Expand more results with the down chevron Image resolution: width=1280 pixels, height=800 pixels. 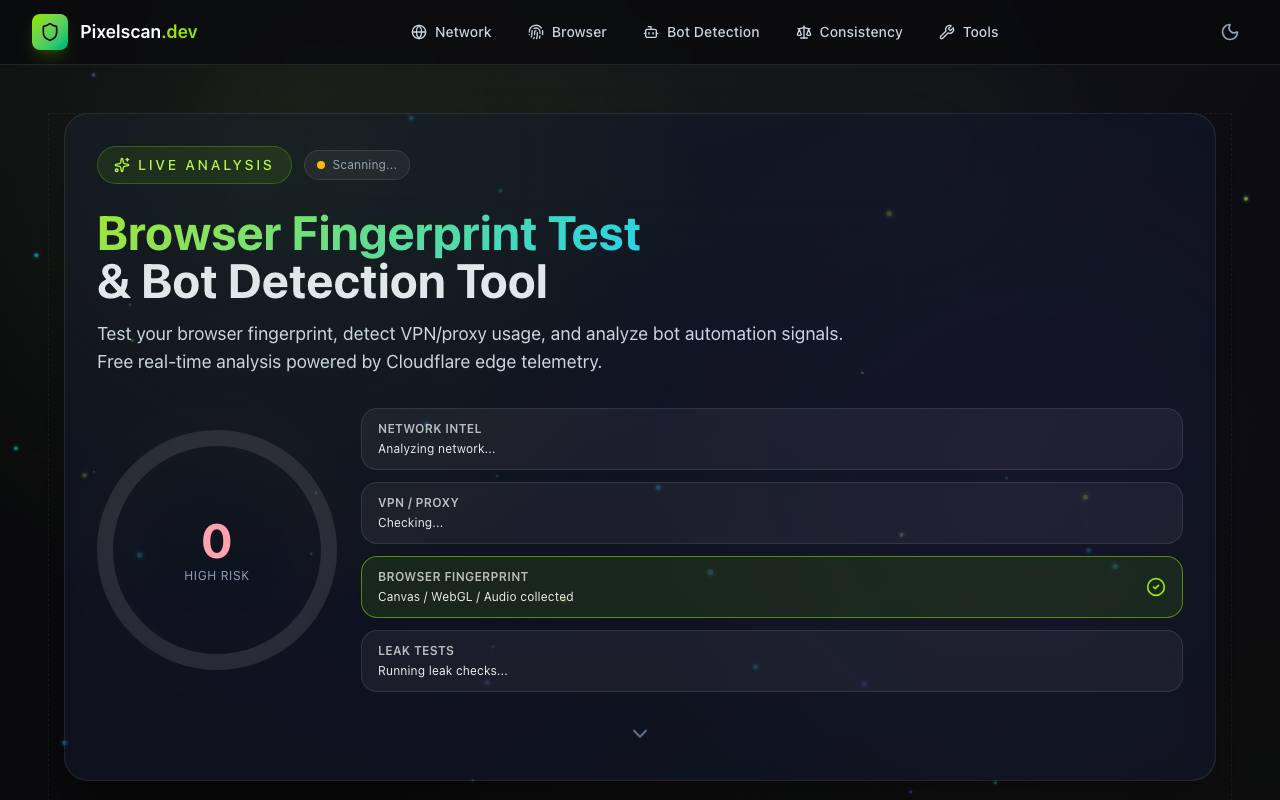[x=640, y=734]
